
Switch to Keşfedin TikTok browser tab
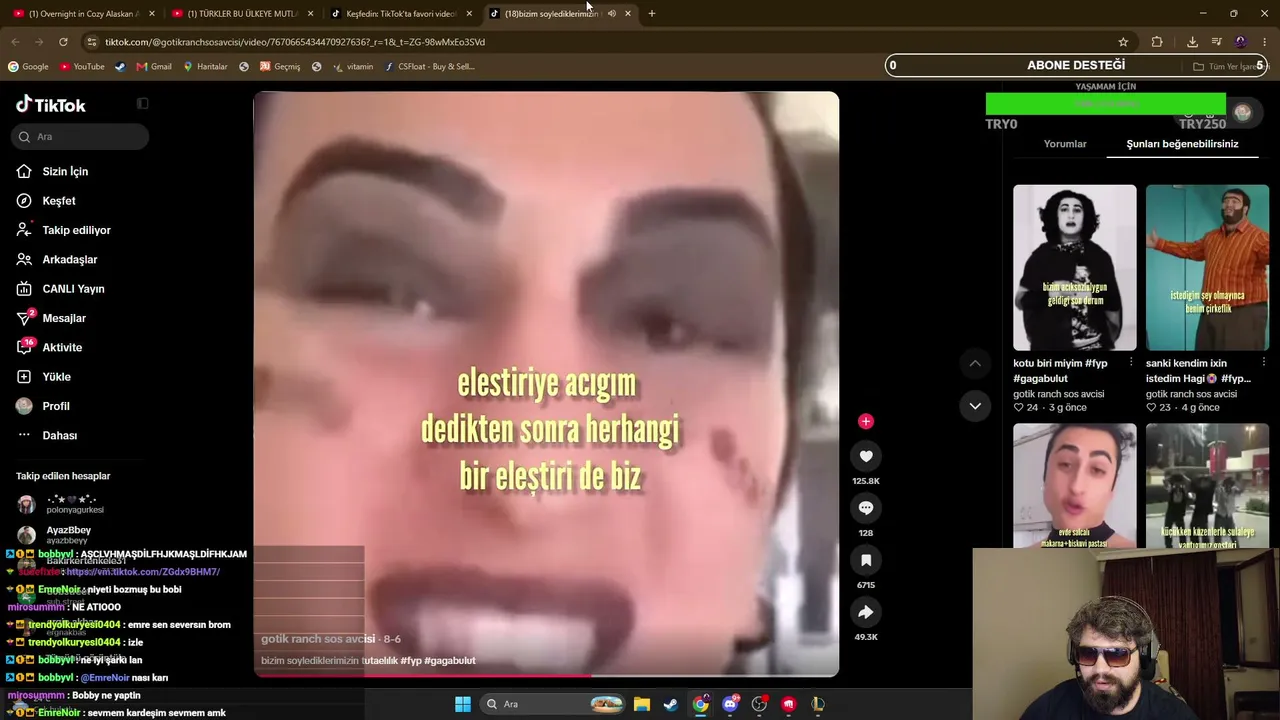pos(400,14)
